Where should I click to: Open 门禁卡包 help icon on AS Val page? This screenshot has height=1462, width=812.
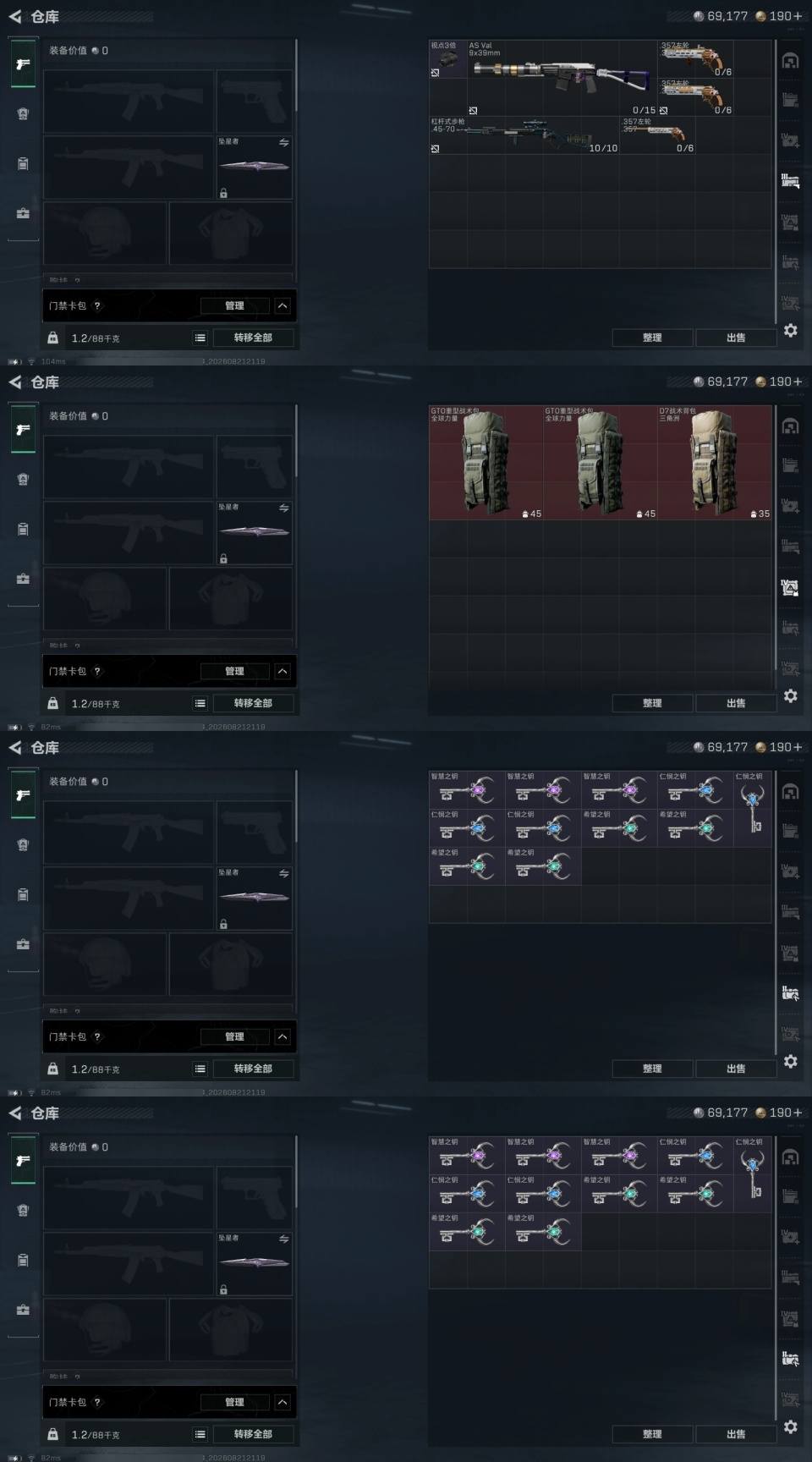point(97,305)
